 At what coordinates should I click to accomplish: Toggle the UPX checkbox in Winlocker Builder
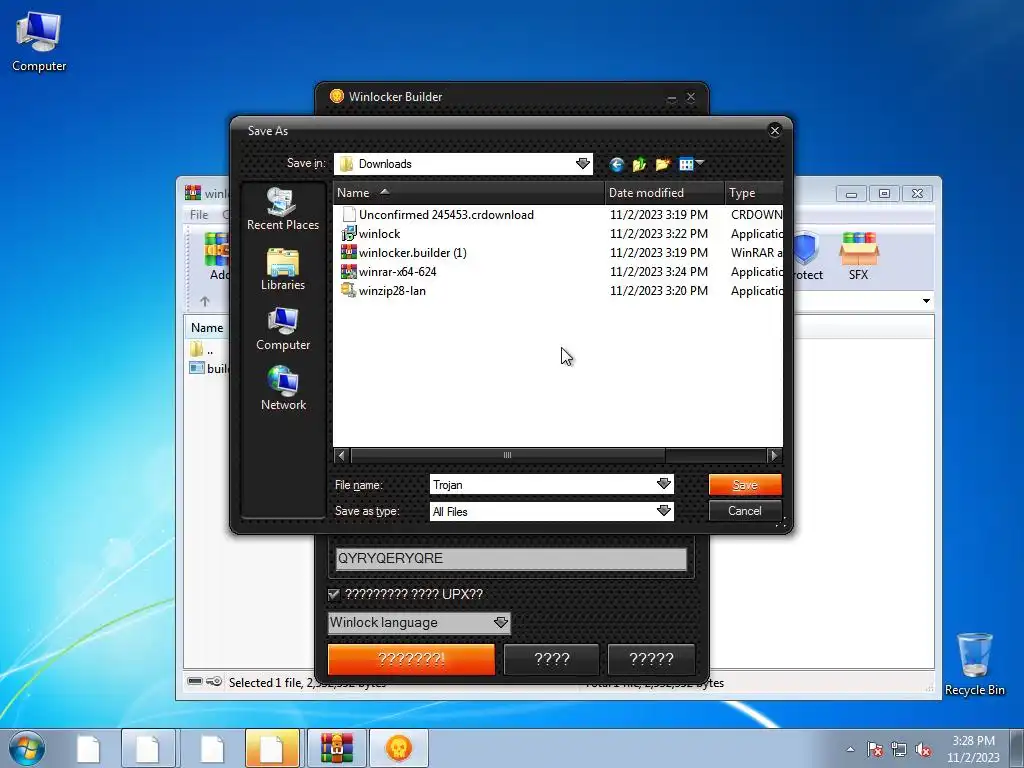pos(334,594)
